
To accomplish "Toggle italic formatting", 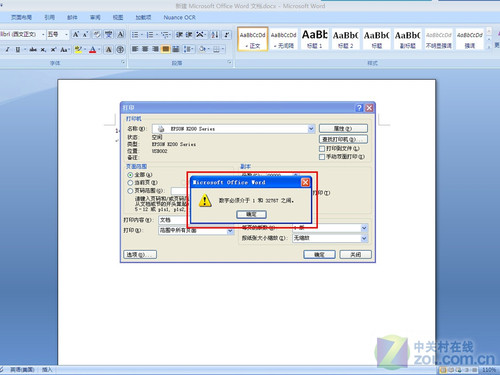I will pos(7,50).
